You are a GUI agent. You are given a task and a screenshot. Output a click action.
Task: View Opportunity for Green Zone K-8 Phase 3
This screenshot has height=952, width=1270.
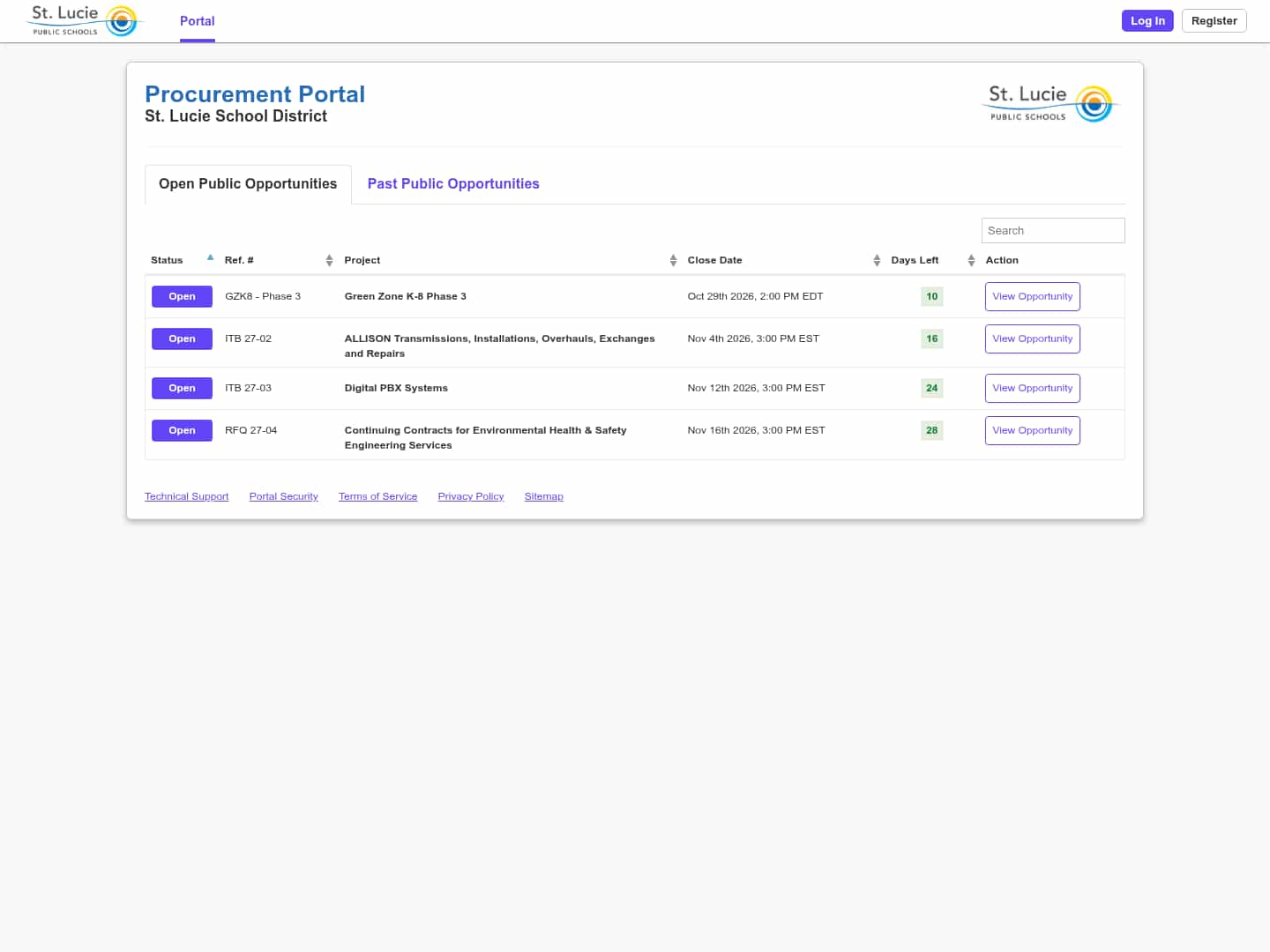(1033, 297)
